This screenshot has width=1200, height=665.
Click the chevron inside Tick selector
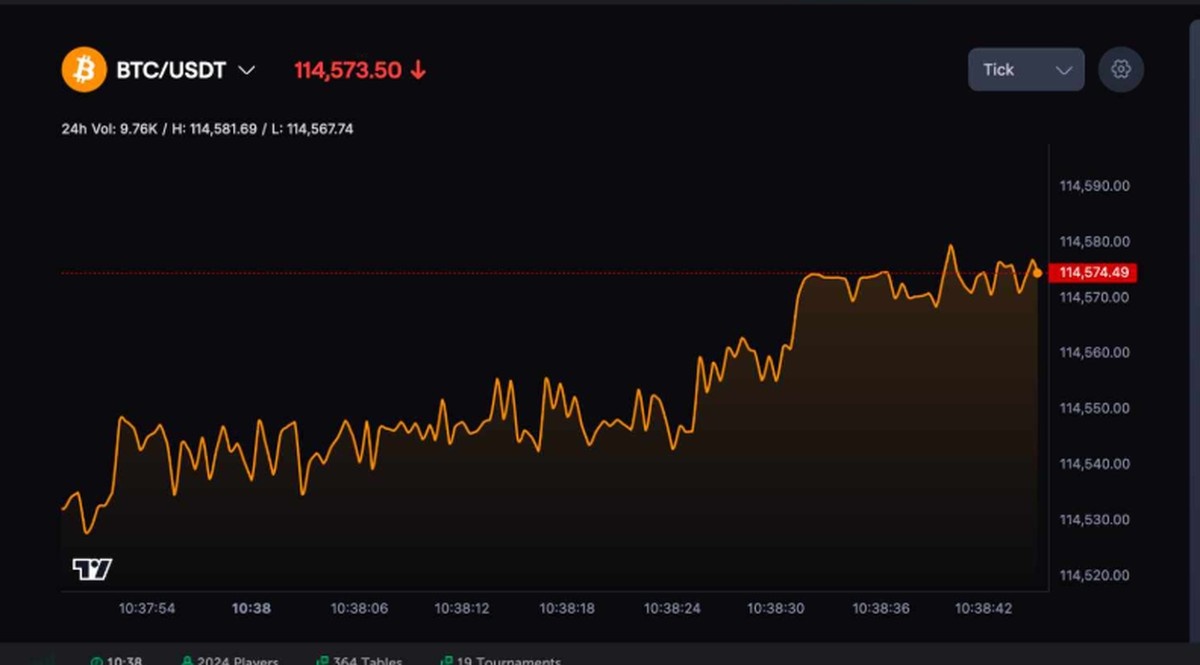1064,70
